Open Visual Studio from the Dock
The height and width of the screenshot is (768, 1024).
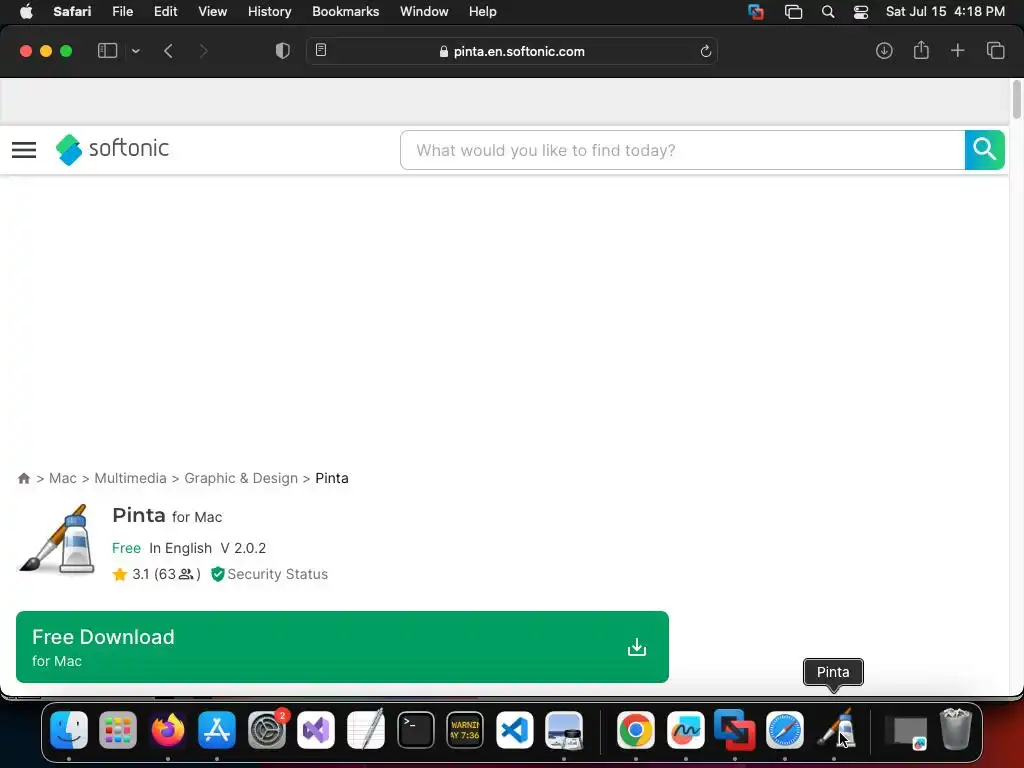(316, 729)
